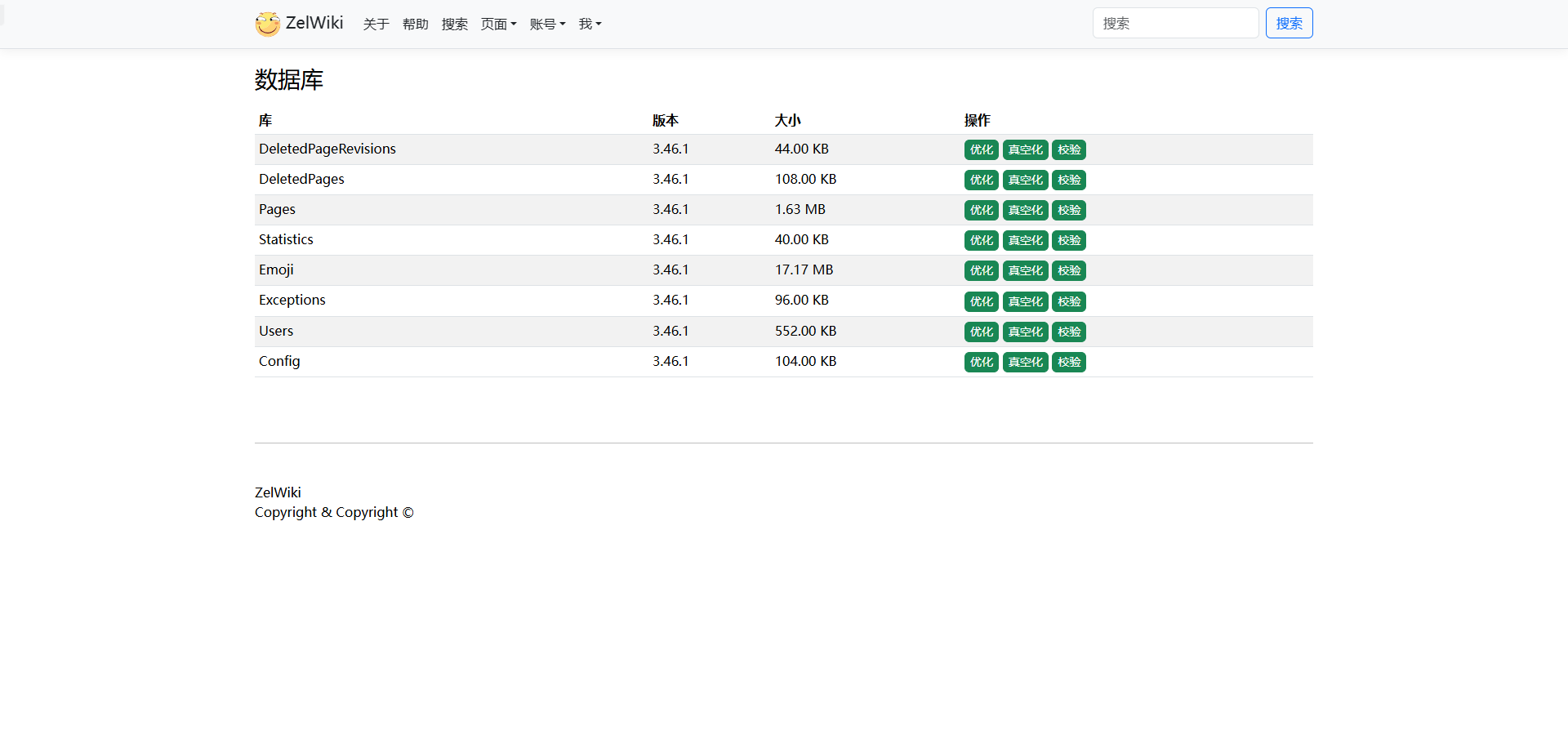Image resolution: width=1568 pixels, height=744 pixels.
Task: Click 校验 for Pages database
Action: point(1068,211)
